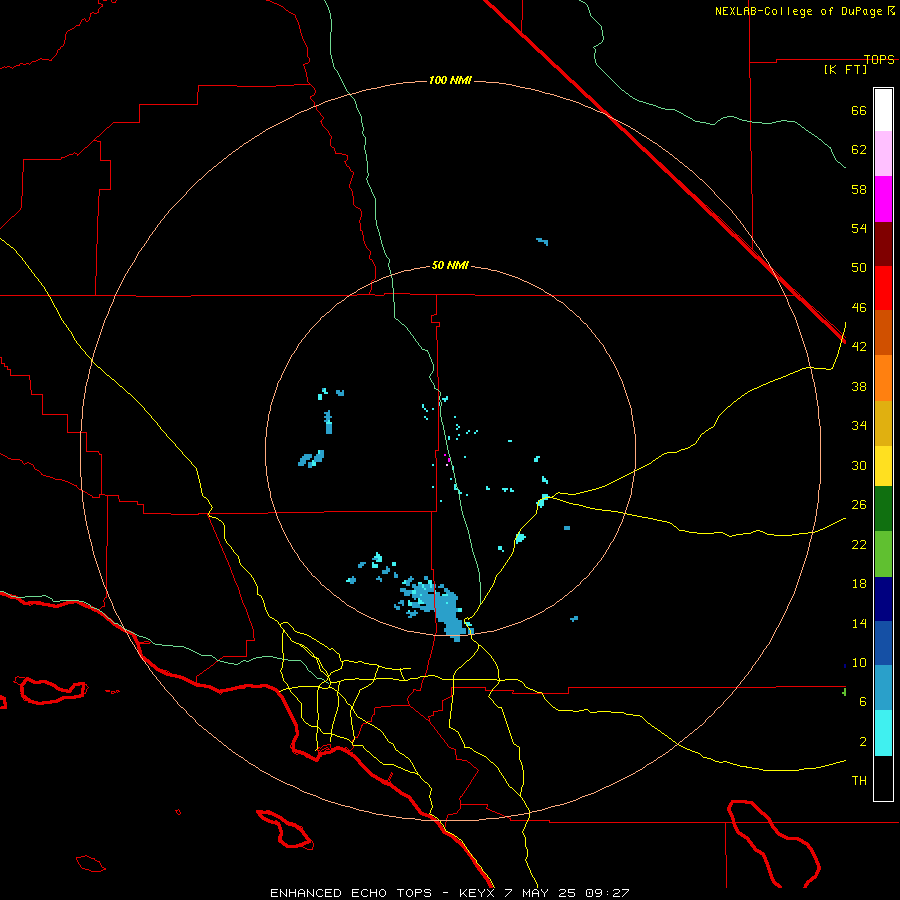Click the white swatch in the tops color scale

tap(883, 110)
